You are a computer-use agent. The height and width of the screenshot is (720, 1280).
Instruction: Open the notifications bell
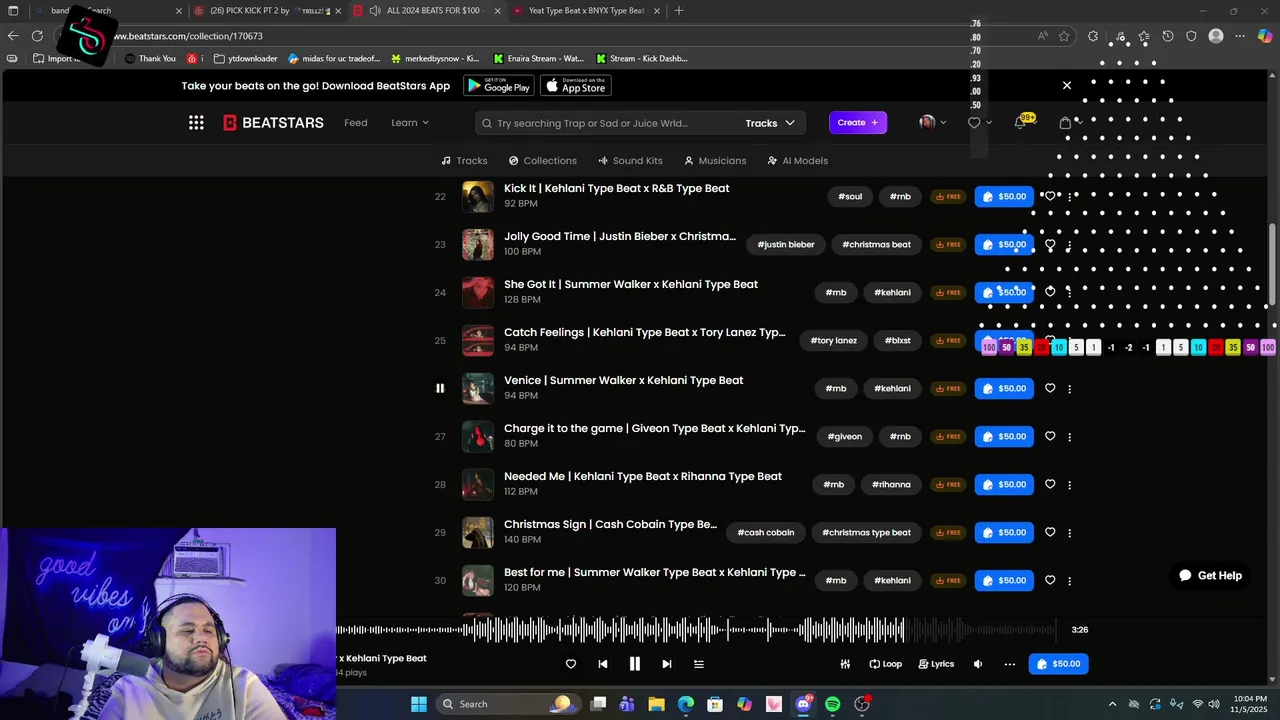tap(1020, 123)
